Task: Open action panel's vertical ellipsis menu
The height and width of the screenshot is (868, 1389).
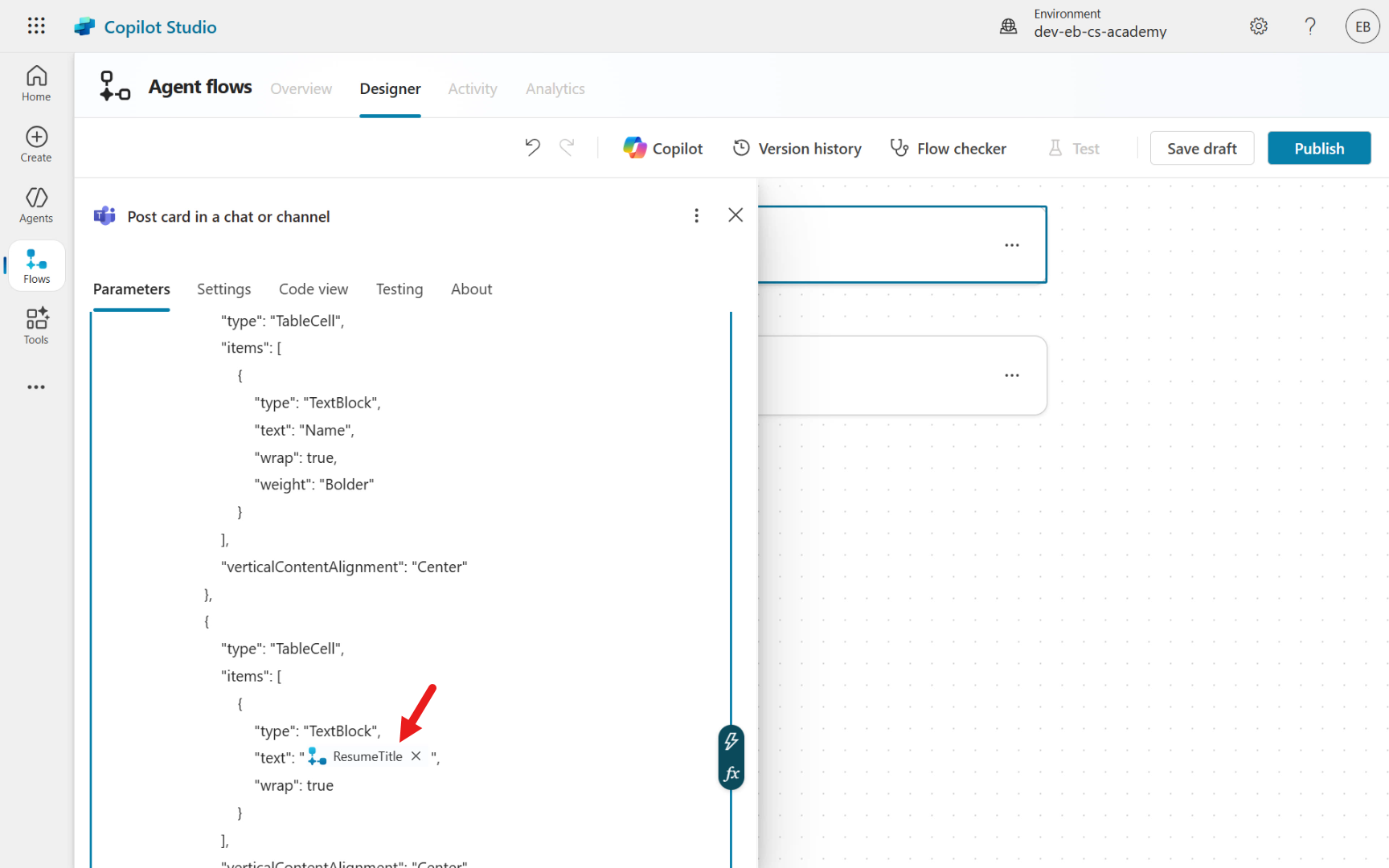Action: click(696, 215)
